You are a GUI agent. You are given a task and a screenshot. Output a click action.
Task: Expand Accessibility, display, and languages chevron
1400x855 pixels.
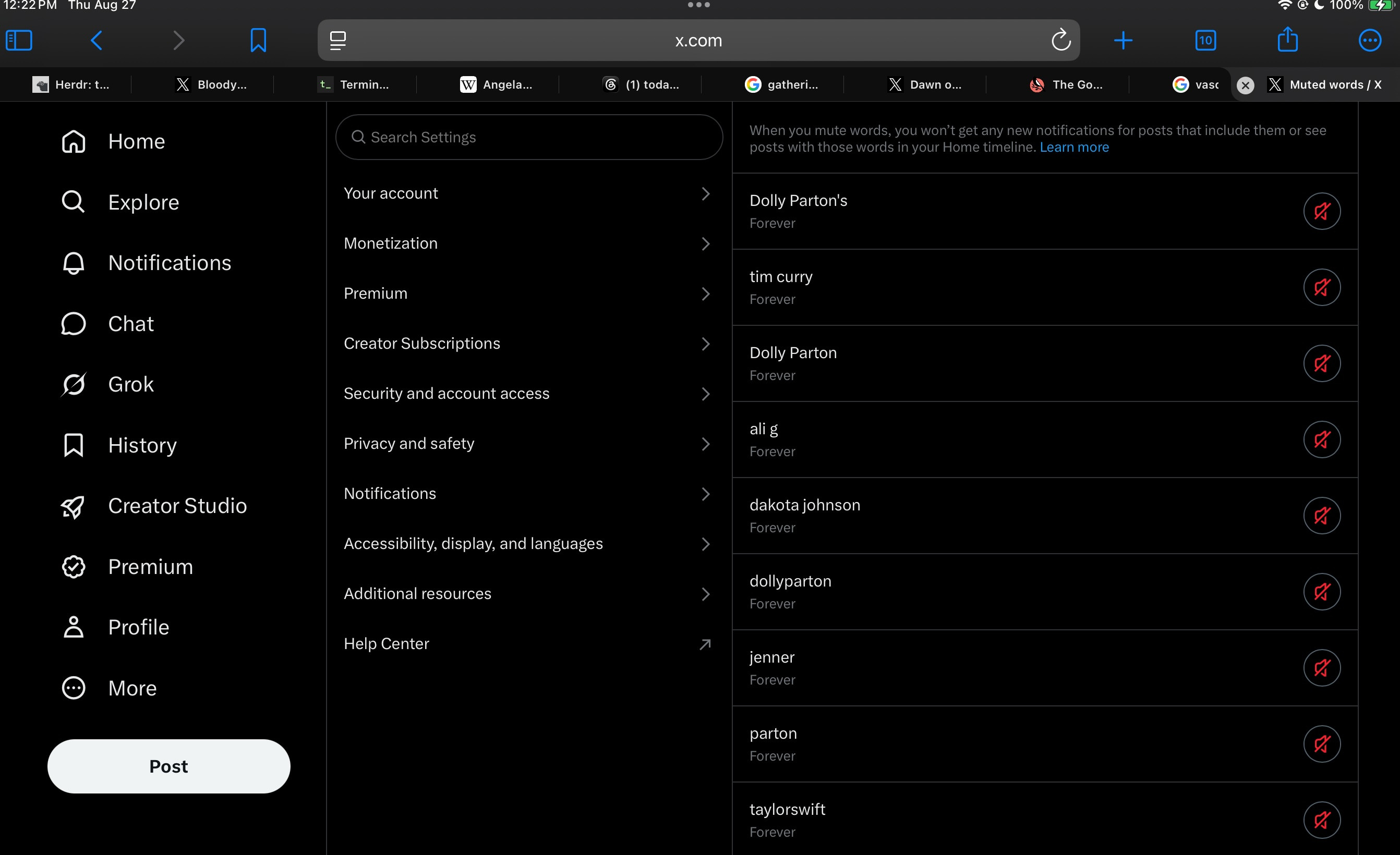tap(706, 543)
